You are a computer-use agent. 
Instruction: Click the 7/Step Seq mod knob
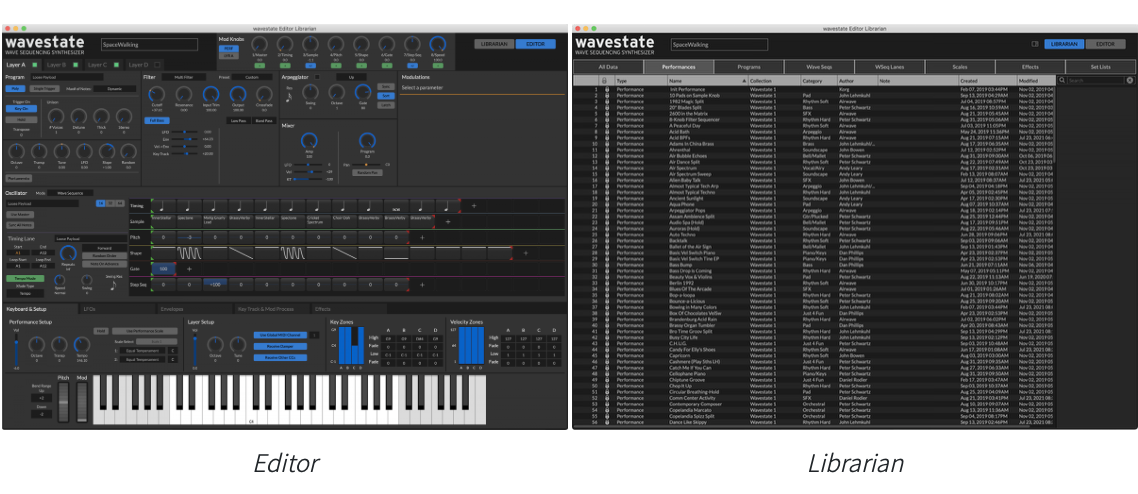[x=412, y=44]
